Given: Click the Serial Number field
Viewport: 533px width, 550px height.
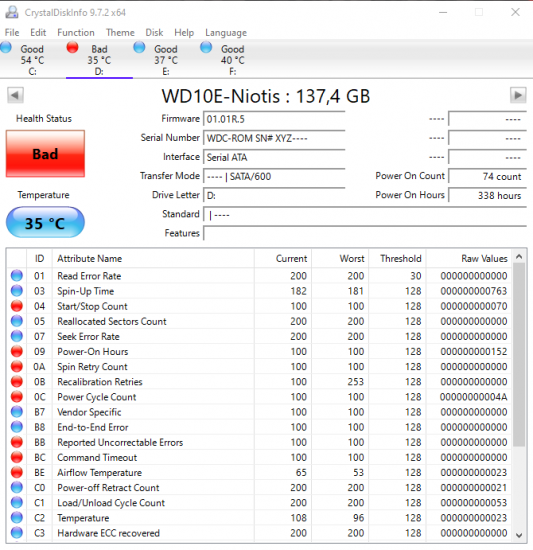Looking at the screenshot, I should (x=274, y=138).
